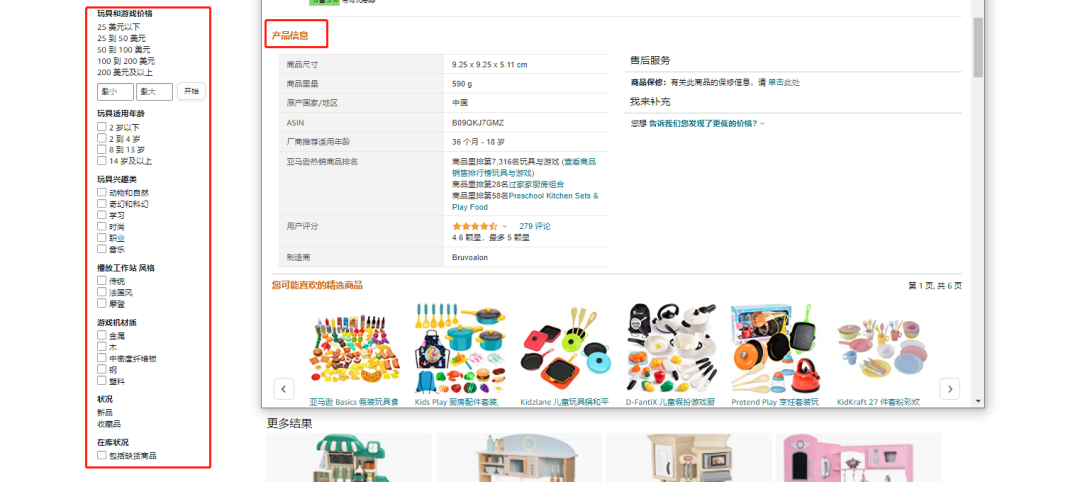This screenshot has width=1080, height=482.
Task: Check the '法国风' style filter
Action: tap(102, 292)
